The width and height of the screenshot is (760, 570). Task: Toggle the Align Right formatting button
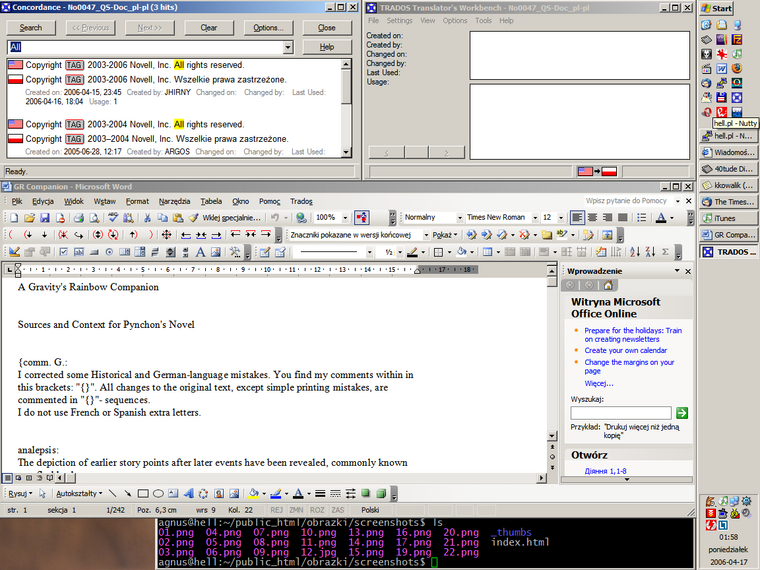point(608,218)
